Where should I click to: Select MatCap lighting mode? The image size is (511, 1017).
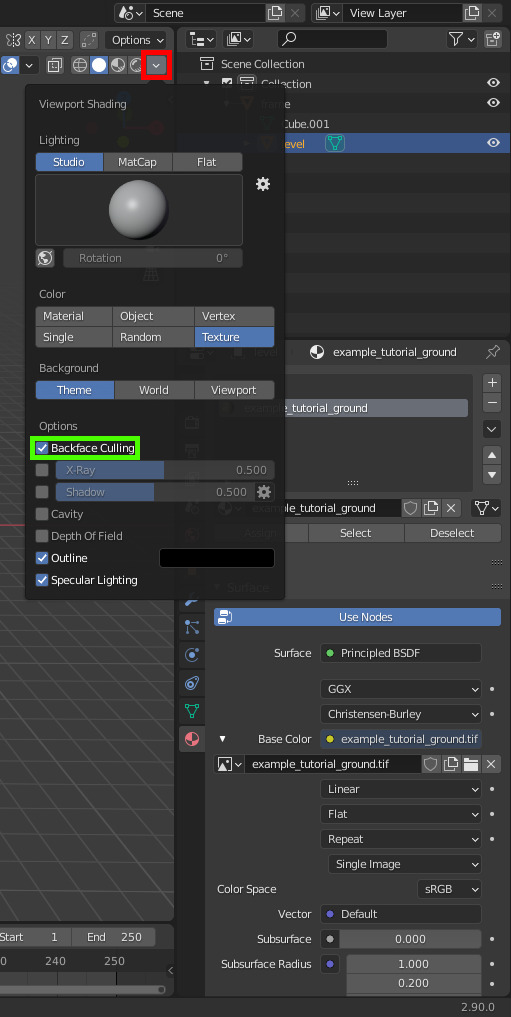[x=137, y=162]
